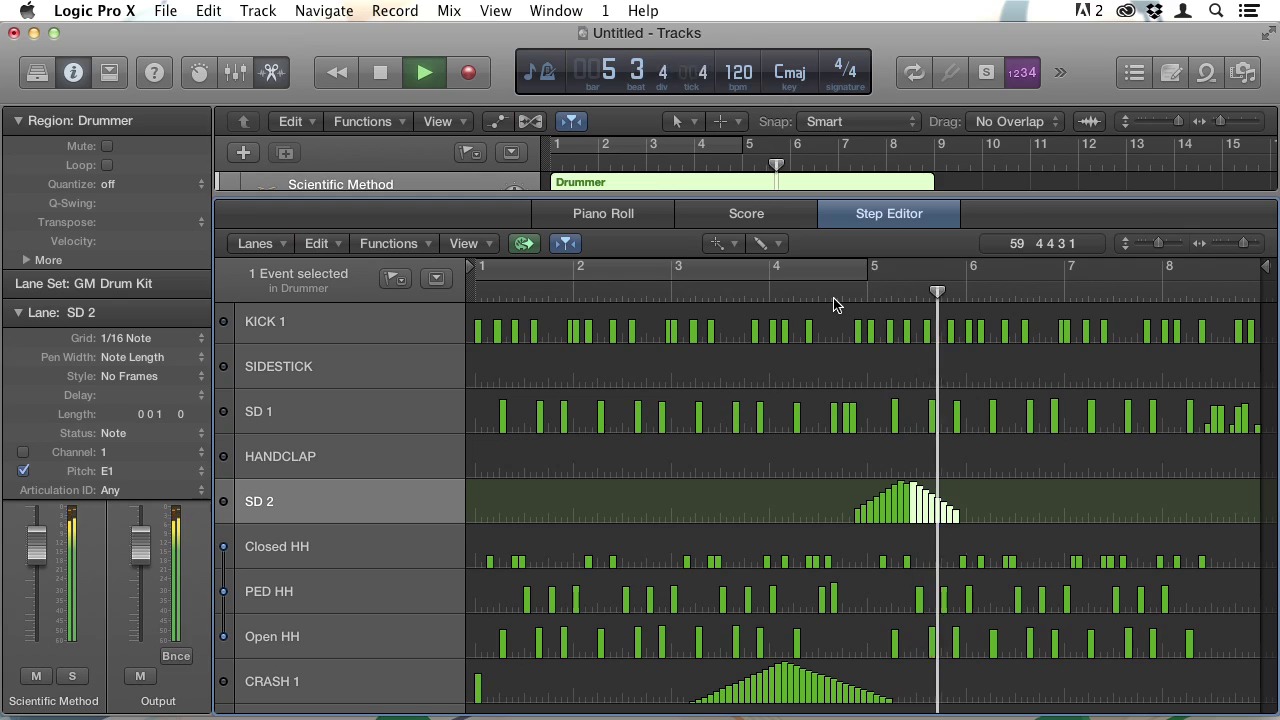Open the Snap Smart dropdown
Image resolution: width=1280 pixels, height=720 pixels.
click(x=858, y=121)
